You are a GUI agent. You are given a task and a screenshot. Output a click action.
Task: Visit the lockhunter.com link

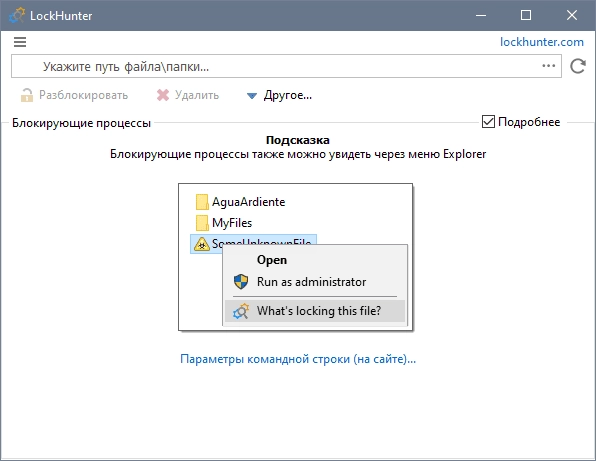coord(542,42)
